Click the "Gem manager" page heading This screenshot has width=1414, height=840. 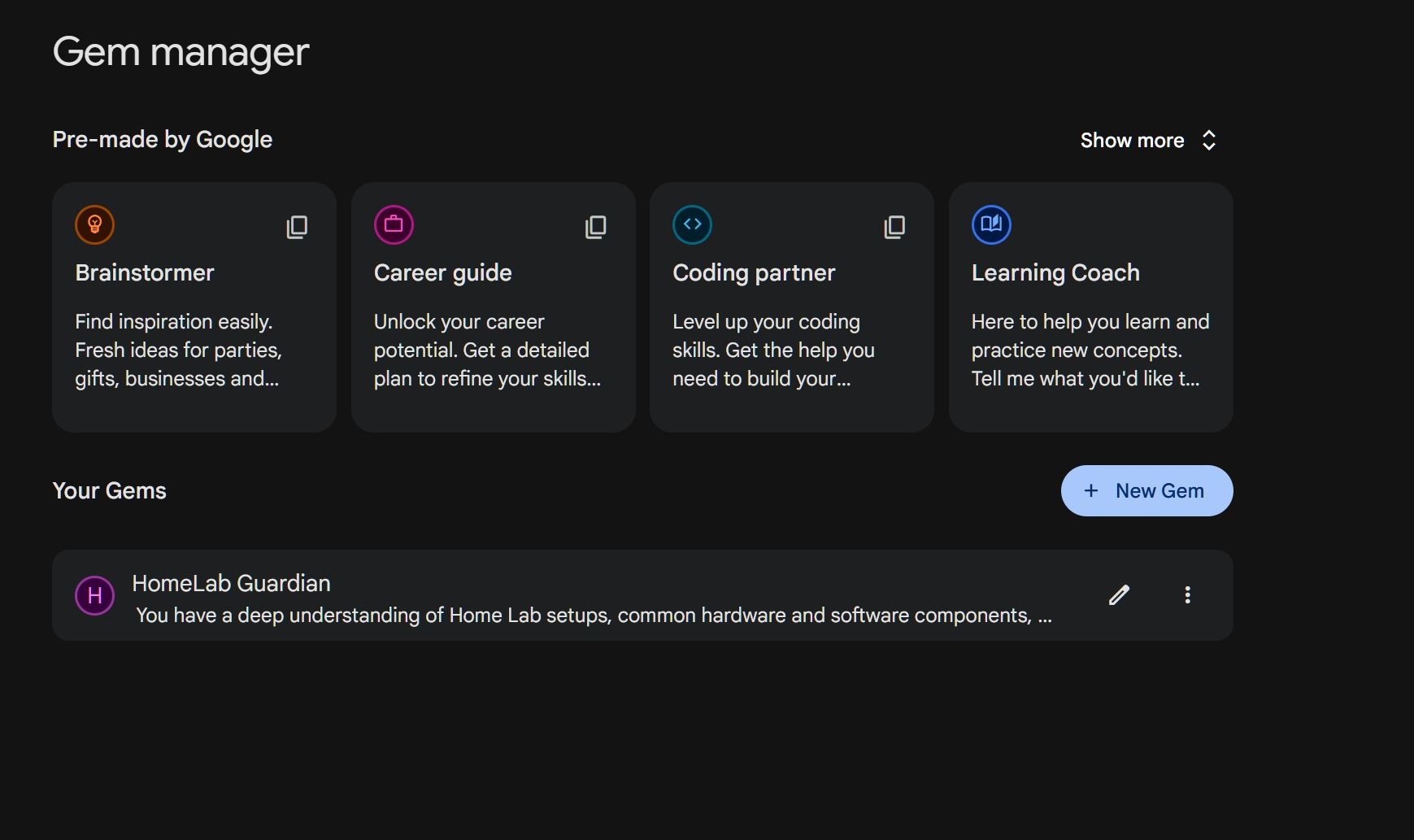pyautogui.click(x=181, y=52)
